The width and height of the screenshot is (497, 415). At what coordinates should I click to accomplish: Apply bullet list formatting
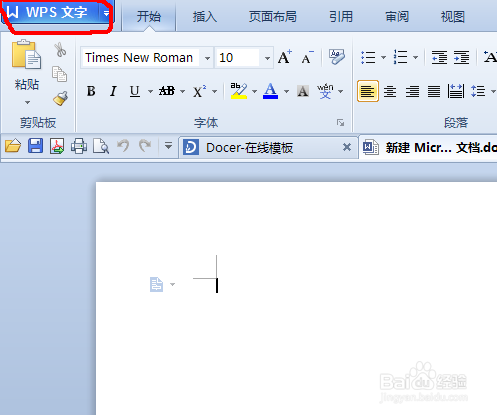click(368, 57)
